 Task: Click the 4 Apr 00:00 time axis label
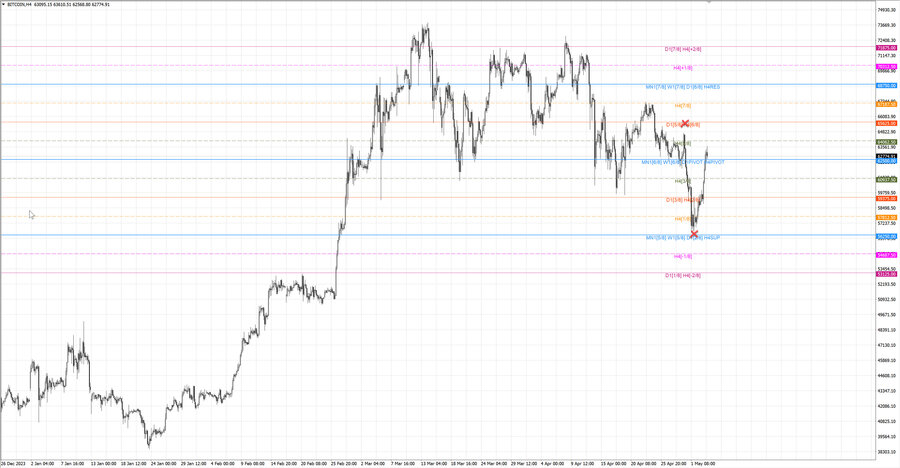coord(552,463)
